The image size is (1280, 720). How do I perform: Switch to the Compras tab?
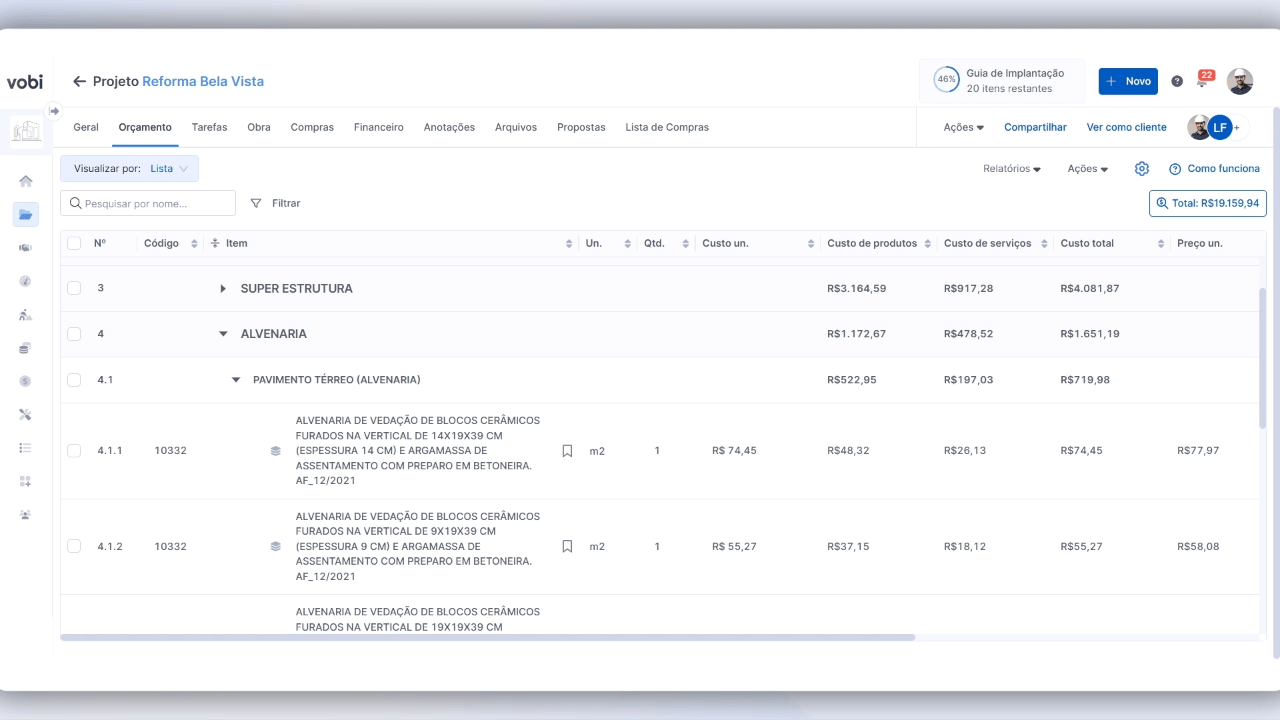(312, 127)
